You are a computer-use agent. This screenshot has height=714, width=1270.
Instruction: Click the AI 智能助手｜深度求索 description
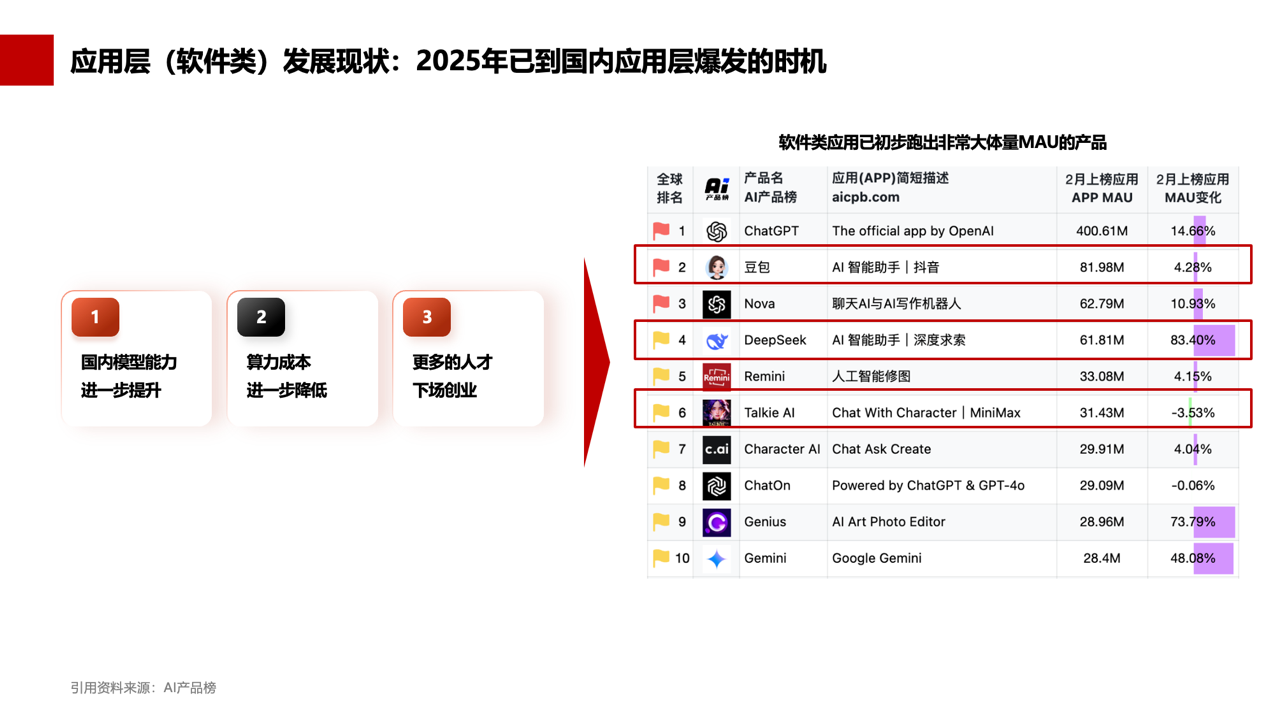coord(899,340)
